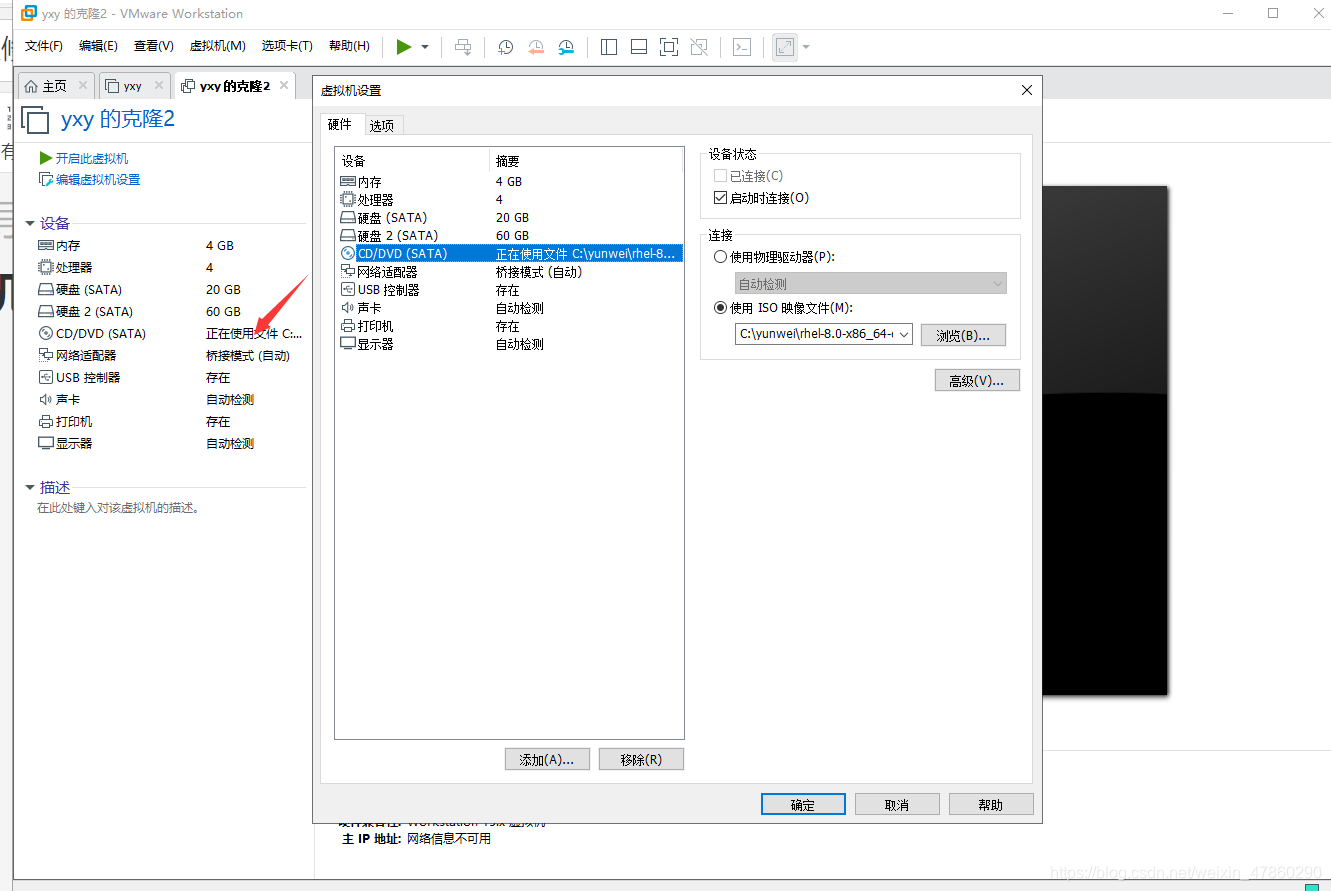Open the stretch display dropdown arrow
This screenshot has height=891, width=1331.
pyautogui.click(x=806, y=47)
